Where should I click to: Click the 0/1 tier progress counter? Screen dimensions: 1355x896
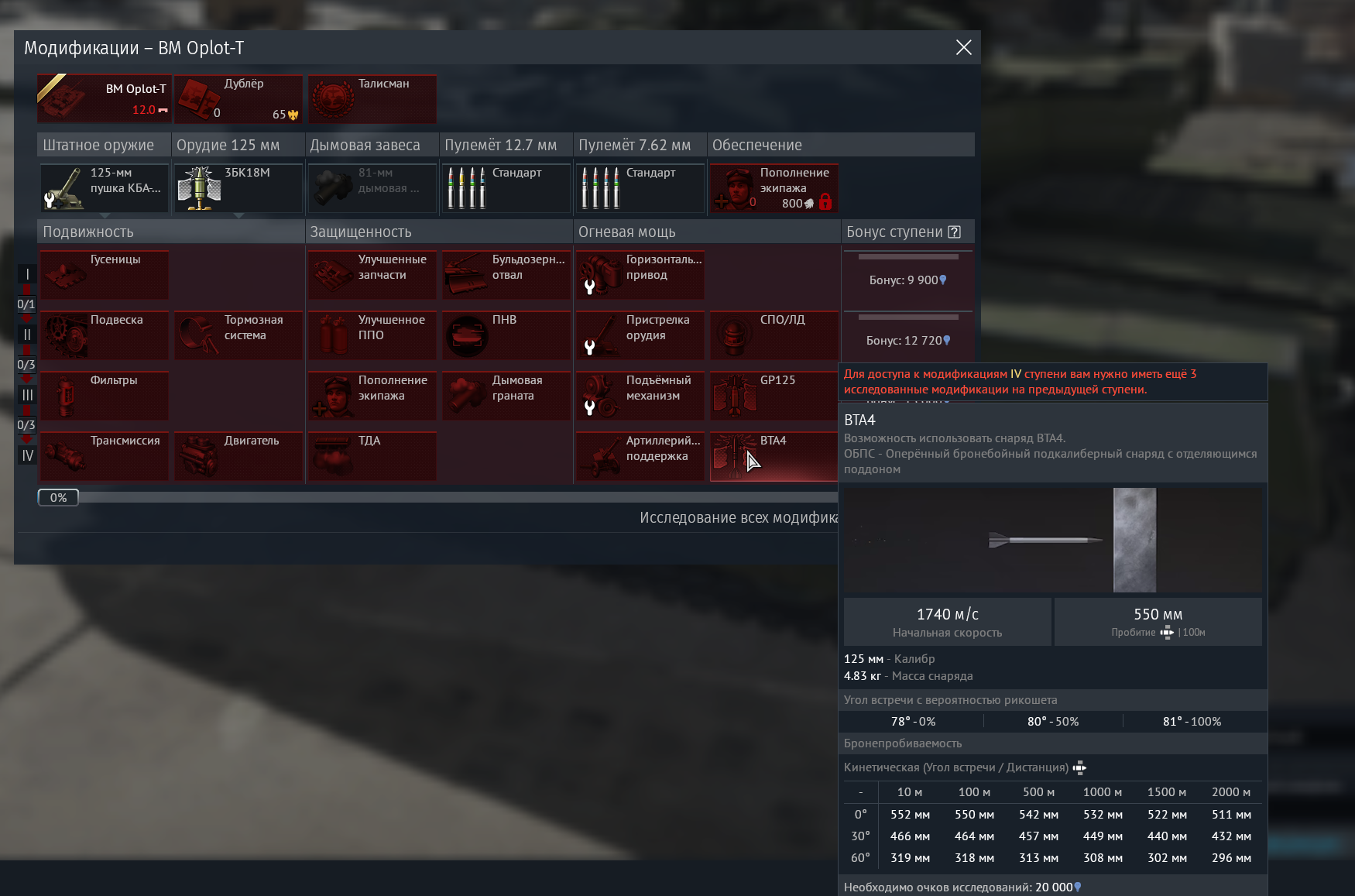(26, 304)
